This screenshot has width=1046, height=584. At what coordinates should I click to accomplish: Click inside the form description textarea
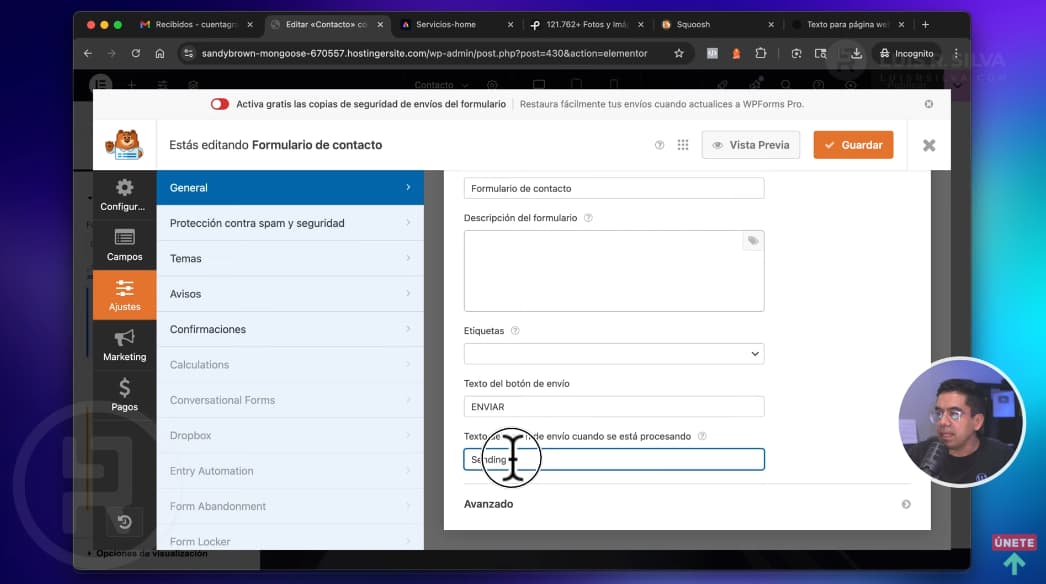pos(614,271)
